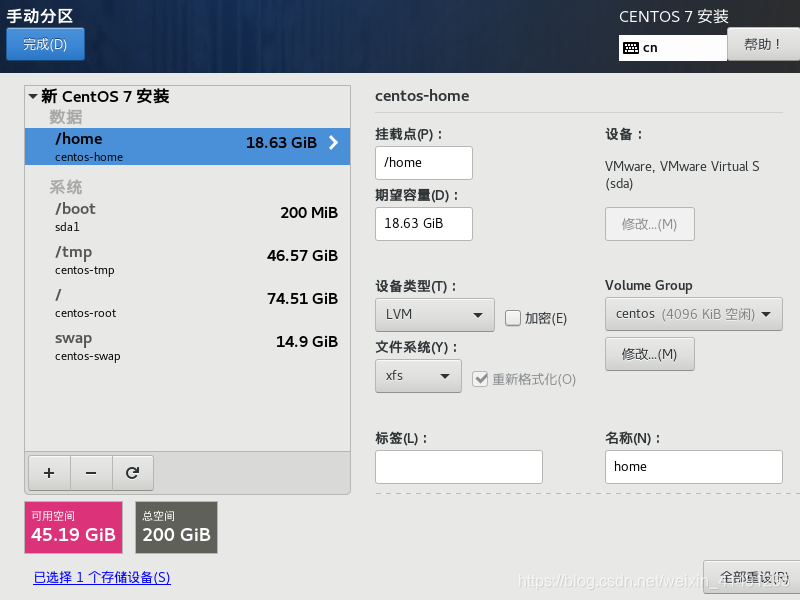Click the keyboard layout icon next to cn
Screen dimensions: 800x600
[631, 48]
